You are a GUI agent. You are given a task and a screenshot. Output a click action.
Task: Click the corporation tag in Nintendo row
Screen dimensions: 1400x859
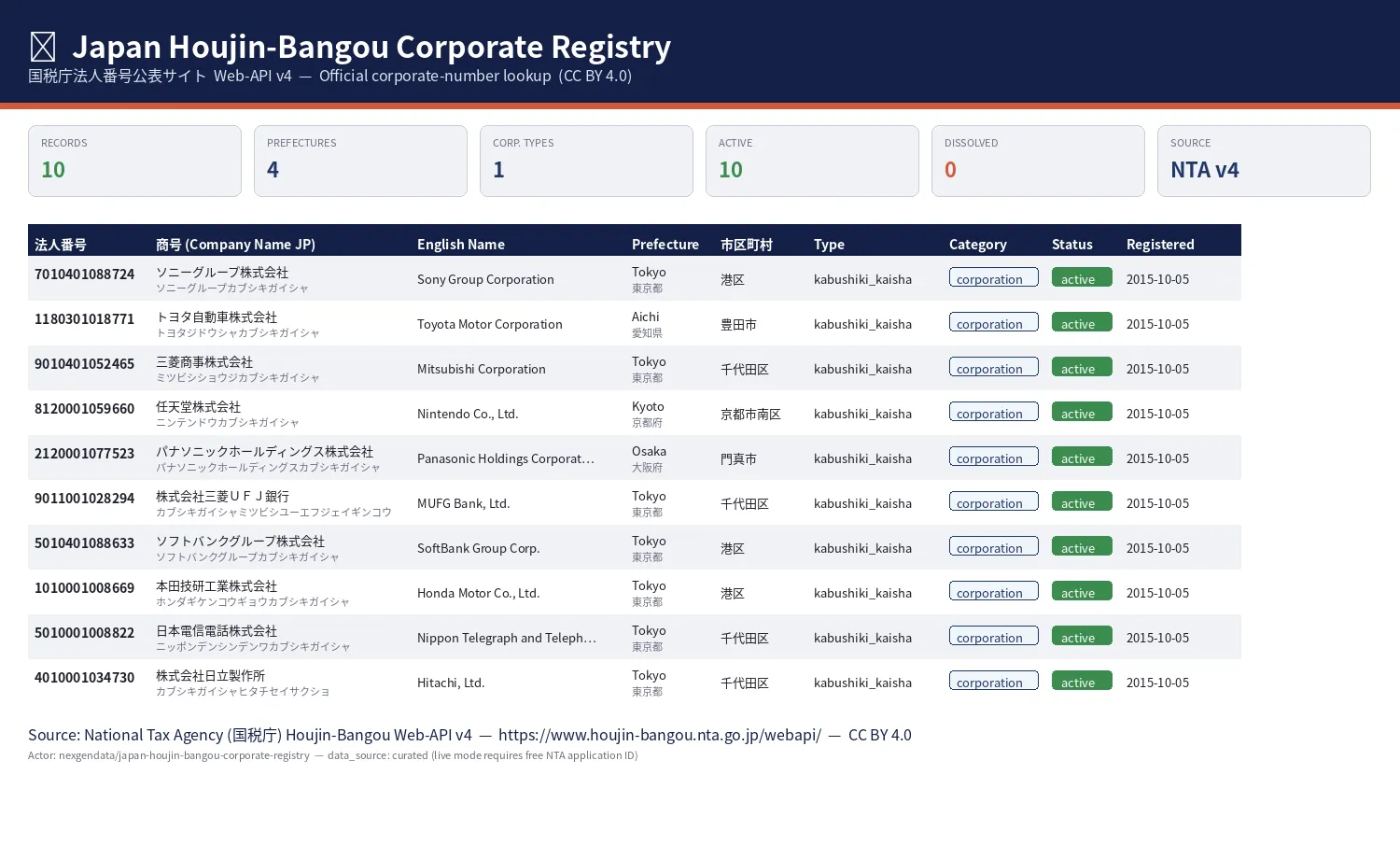pos(994,413)
